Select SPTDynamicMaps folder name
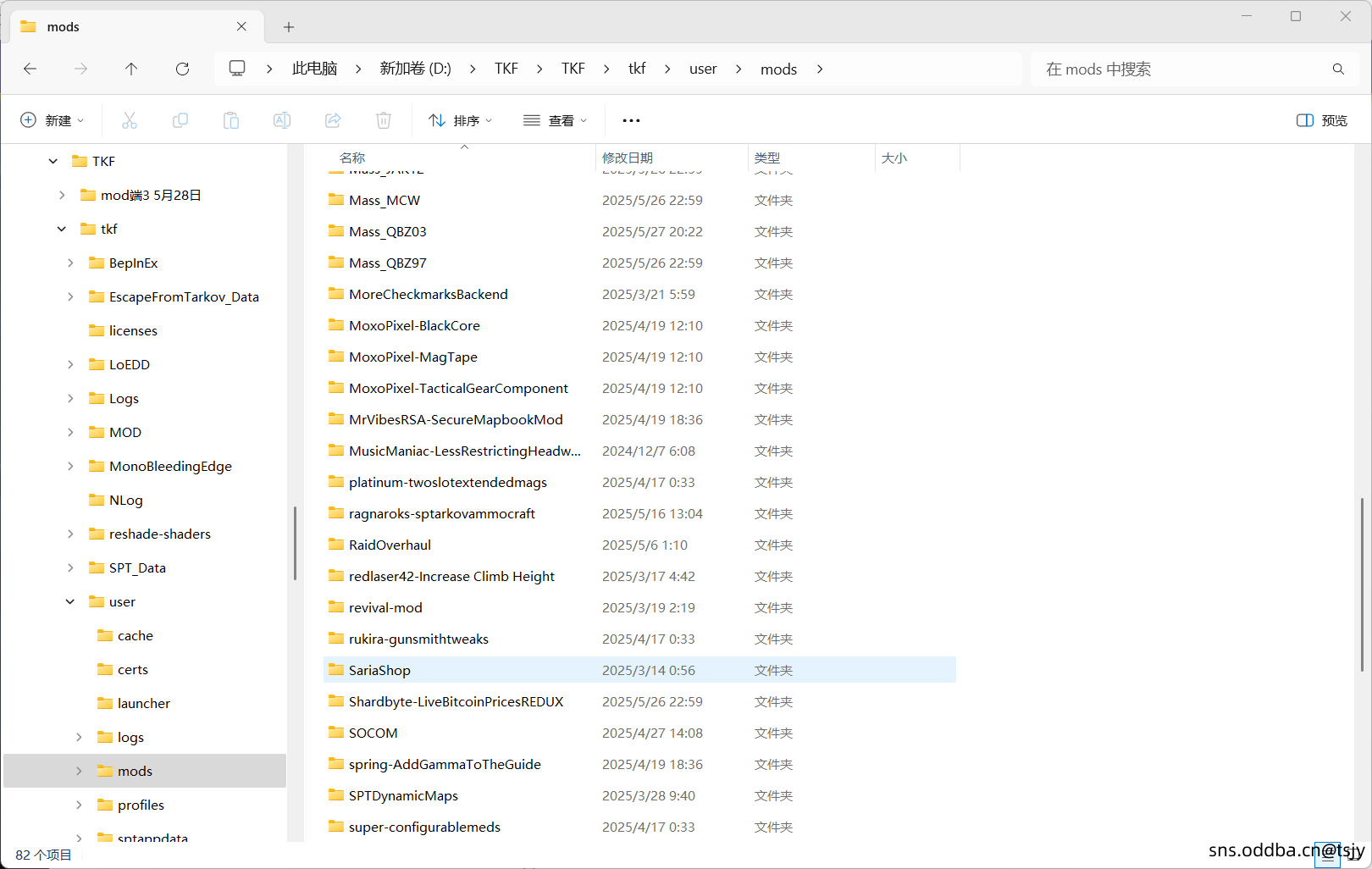Screen dimensions: 1372x869 pos(403,795)
